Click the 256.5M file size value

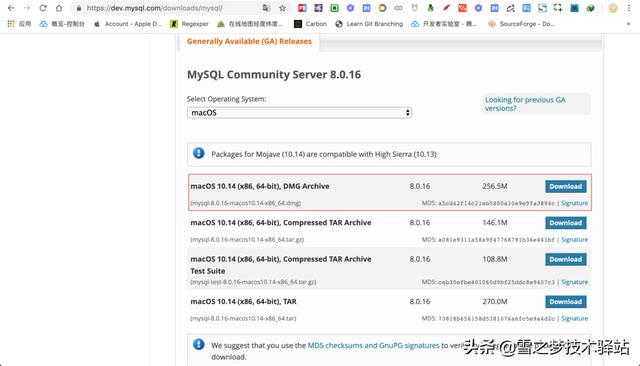click(x=495, y=186)
